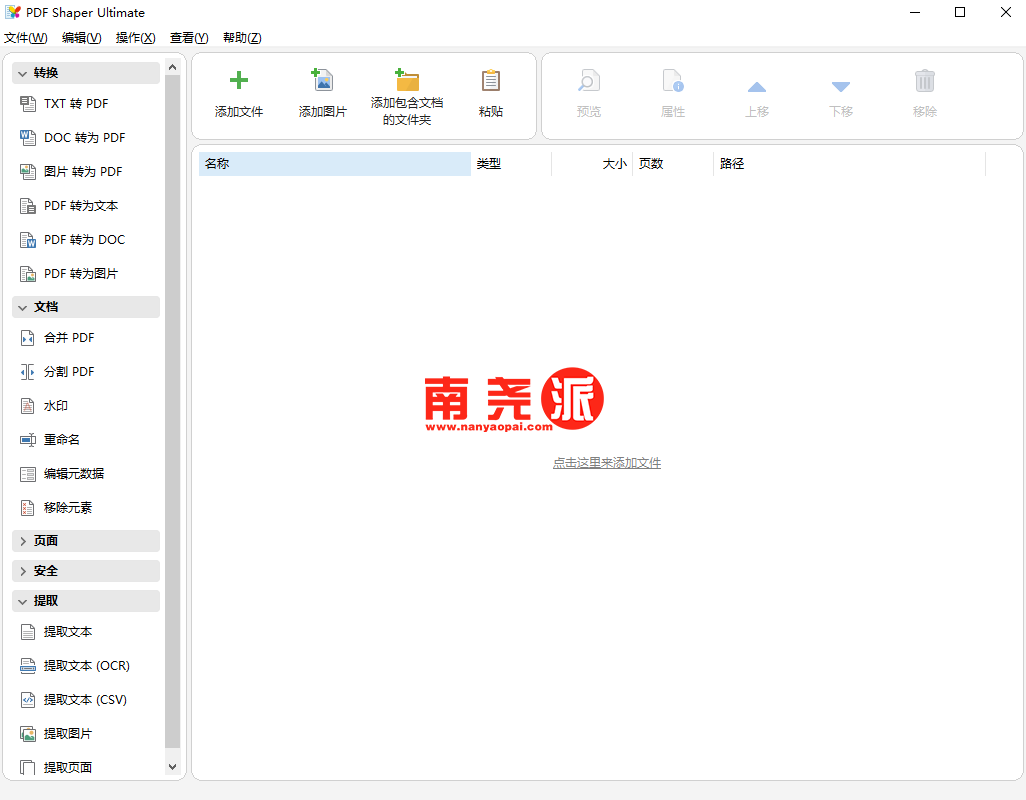Collapse the 提取 section
The width and height of the screenshot is (1026, 800).
point(86,600)
